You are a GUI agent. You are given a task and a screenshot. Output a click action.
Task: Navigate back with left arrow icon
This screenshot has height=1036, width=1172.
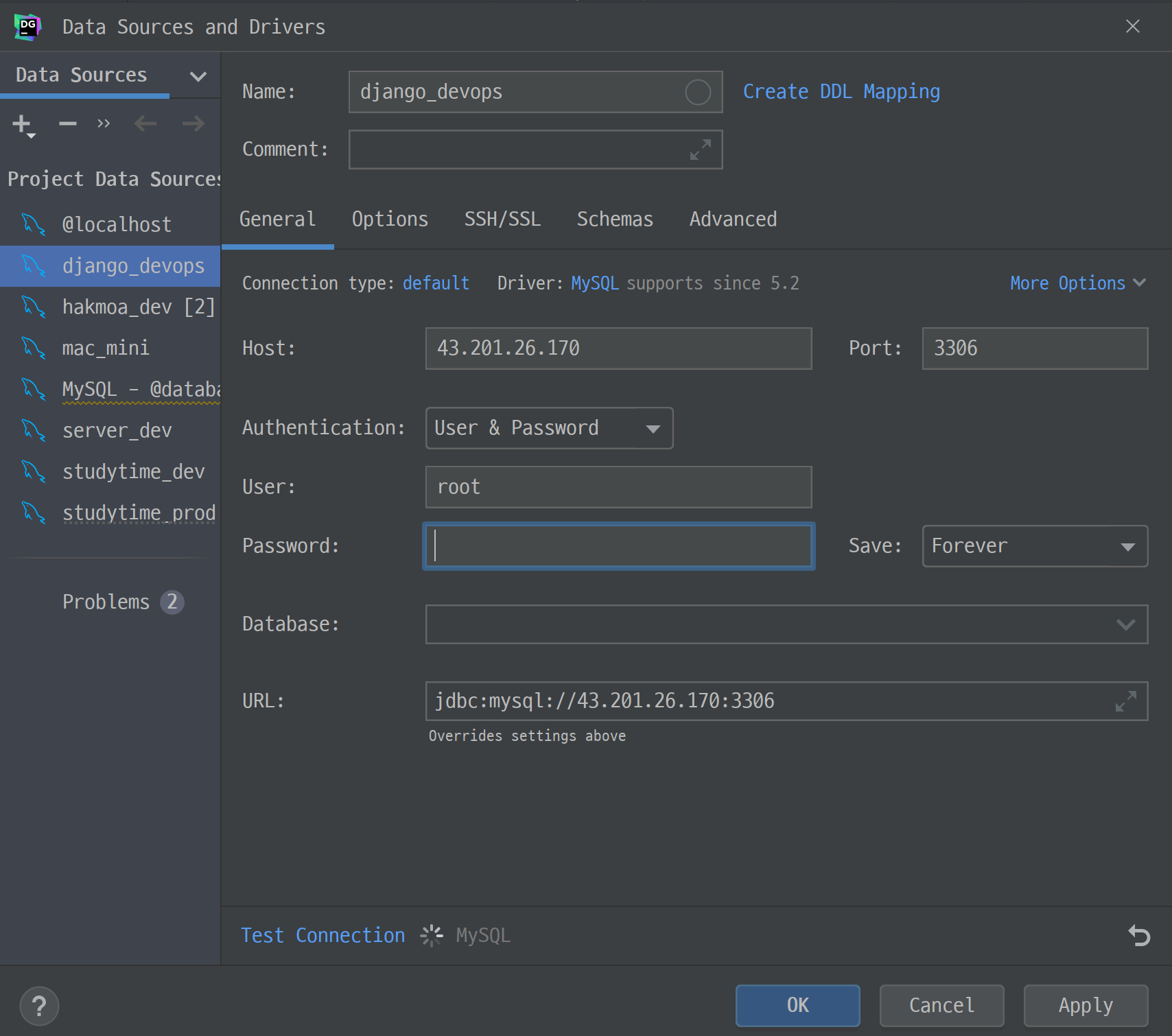tap(145, 123)
